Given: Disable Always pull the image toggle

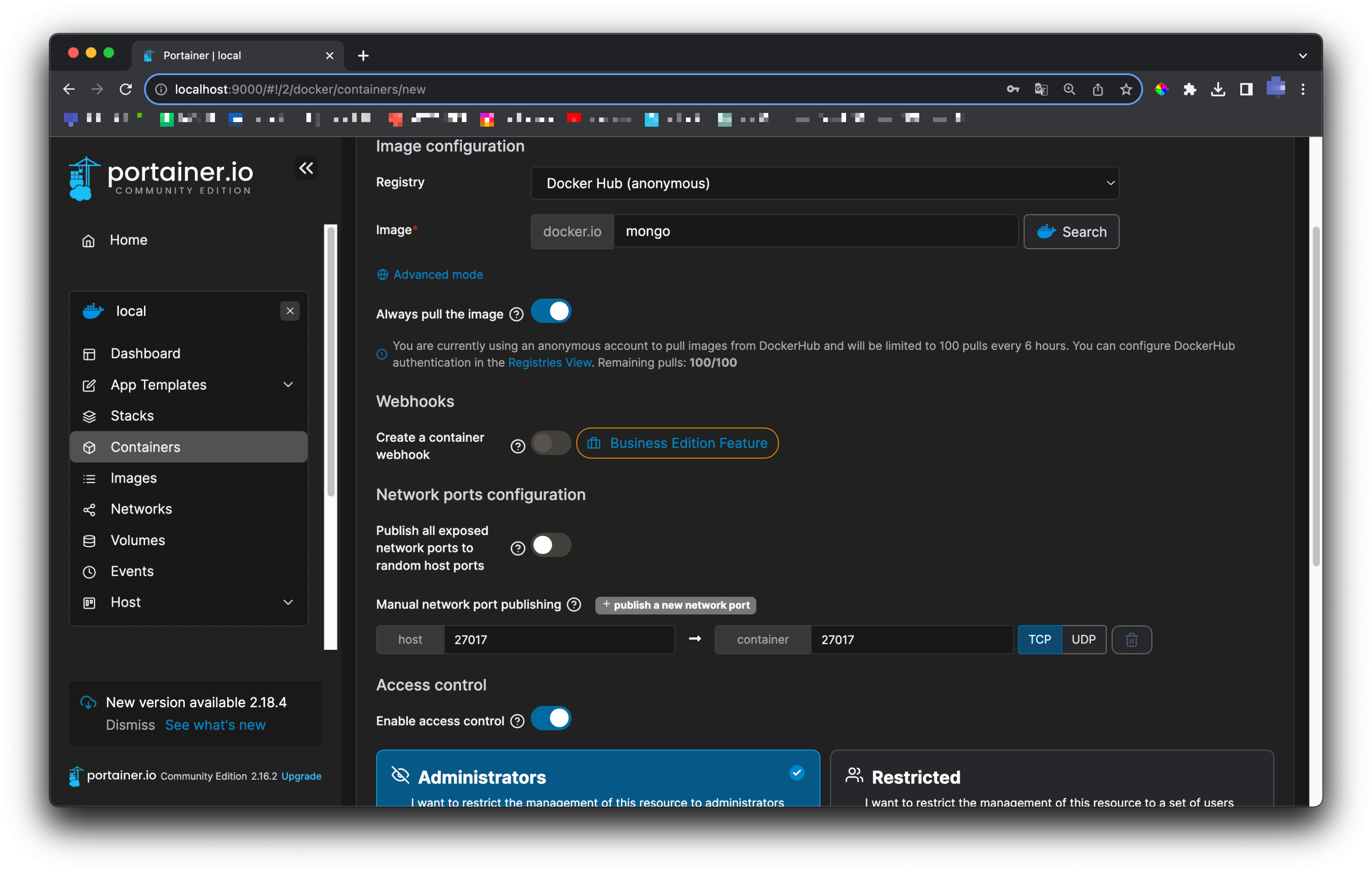Looking at the screenshot, I should click(550, 311).
